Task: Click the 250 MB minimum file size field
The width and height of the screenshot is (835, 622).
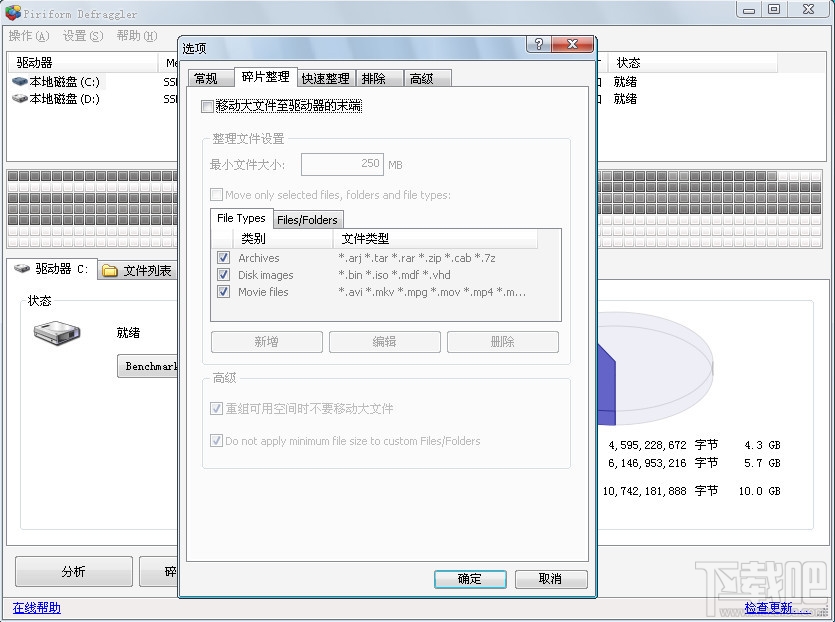Action: (x=342, y=163)
